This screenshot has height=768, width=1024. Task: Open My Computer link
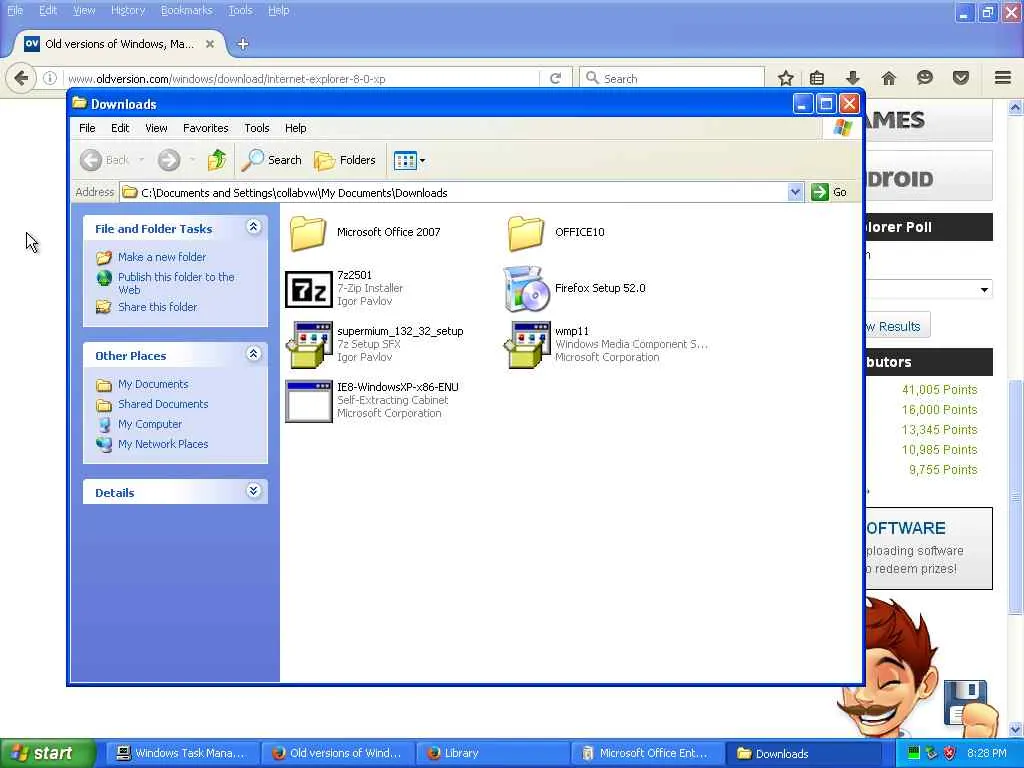click(150, 424)
